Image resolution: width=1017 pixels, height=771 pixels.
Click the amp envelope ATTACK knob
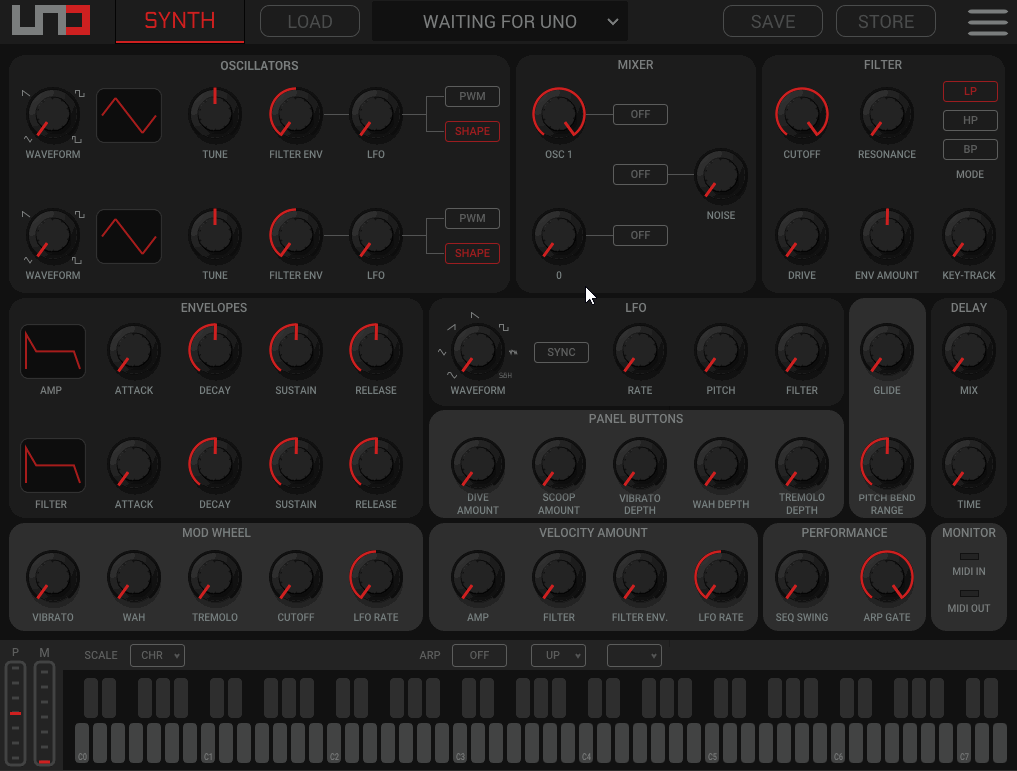(134, 351)
